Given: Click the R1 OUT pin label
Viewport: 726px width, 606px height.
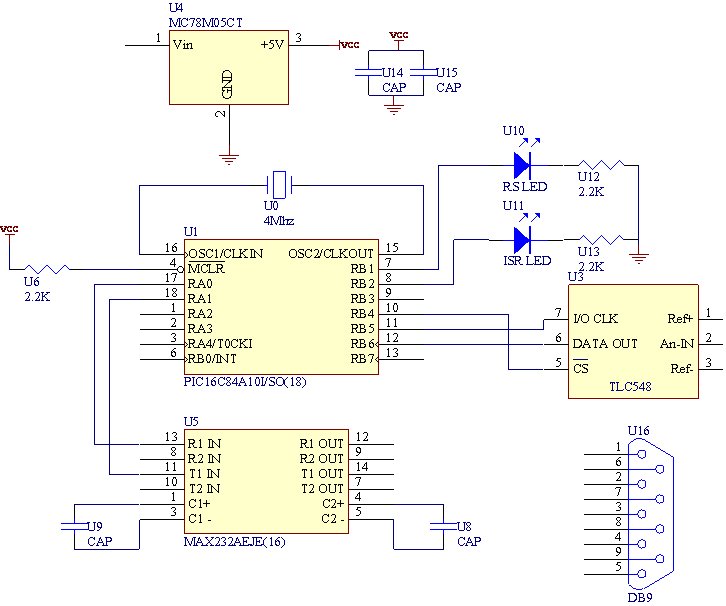Looking at the screenshot, I should click(x=321, y=444).
